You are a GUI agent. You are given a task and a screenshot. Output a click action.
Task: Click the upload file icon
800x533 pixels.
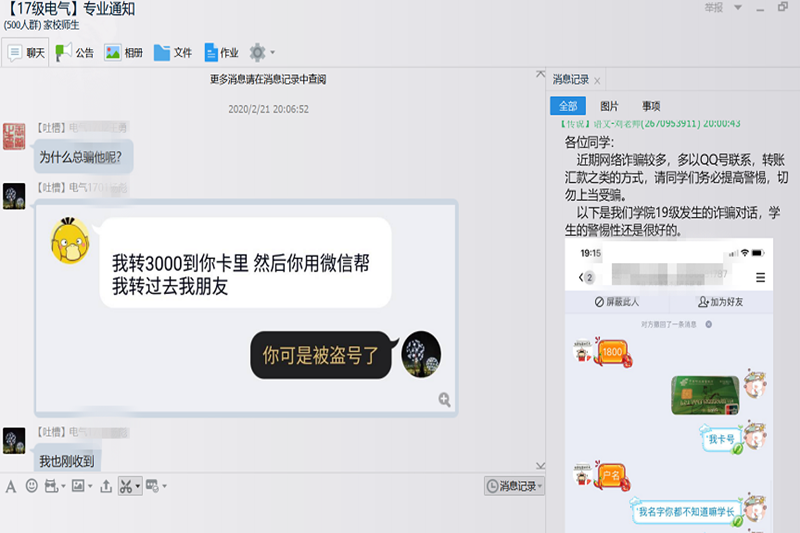pyautogui.click(x=106, y=486)
